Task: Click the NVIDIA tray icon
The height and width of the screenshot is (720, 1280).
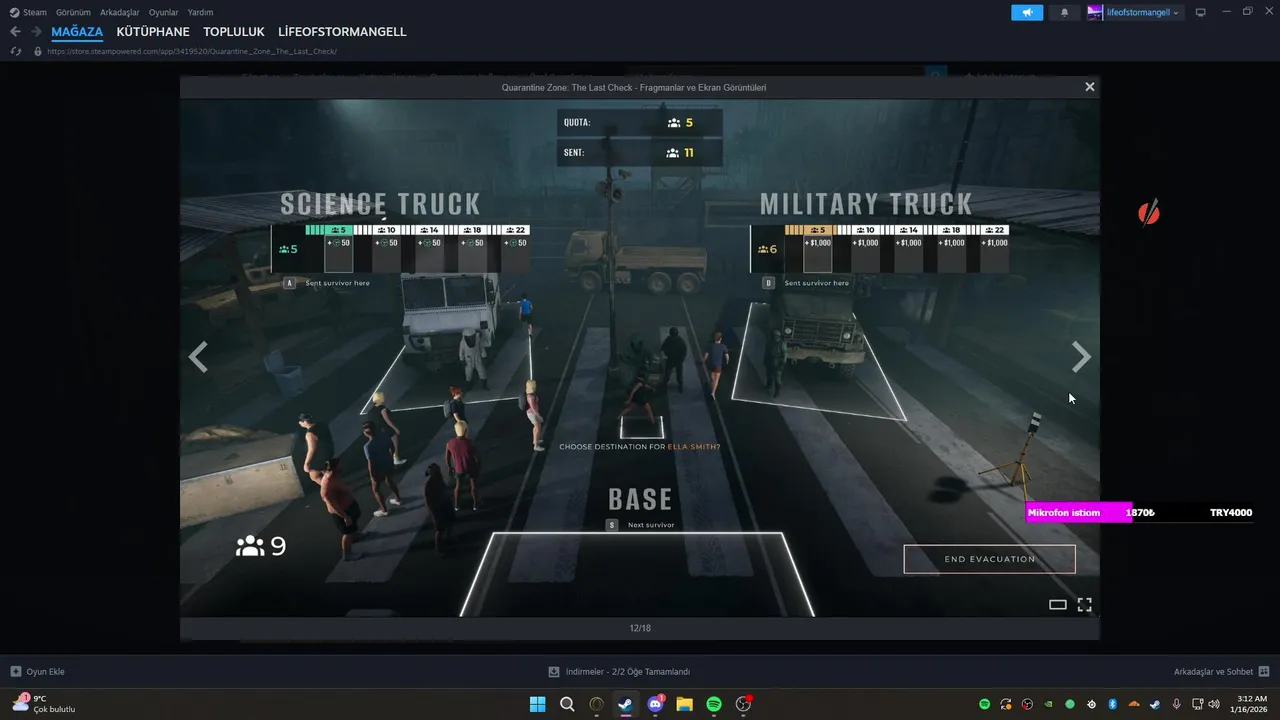Action: pyautogui.click(x=1048, y=704)
